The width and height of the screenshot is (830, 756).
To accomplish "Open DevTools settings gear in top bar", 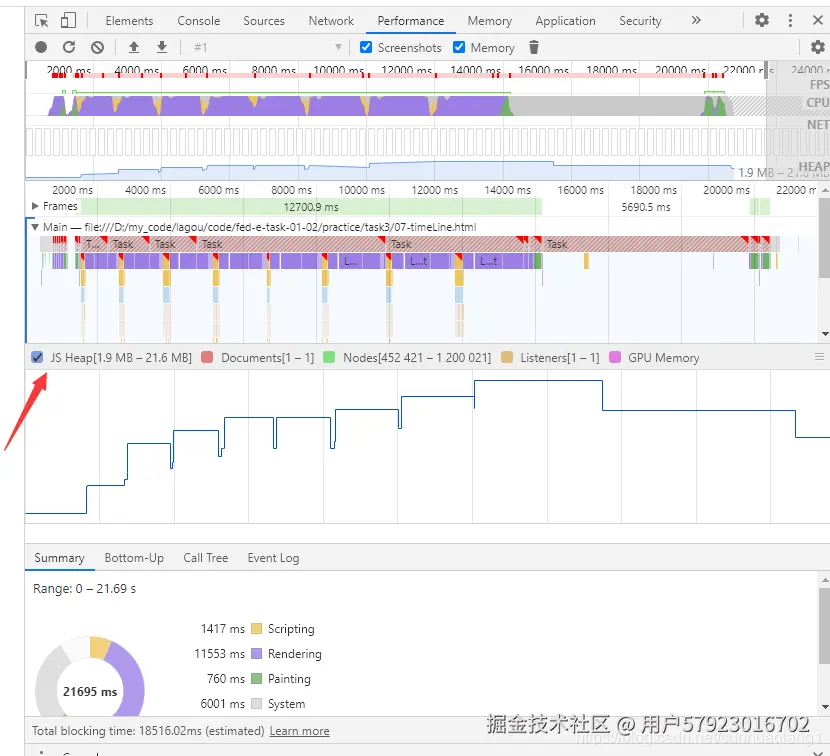I will (x=762, y=20).
